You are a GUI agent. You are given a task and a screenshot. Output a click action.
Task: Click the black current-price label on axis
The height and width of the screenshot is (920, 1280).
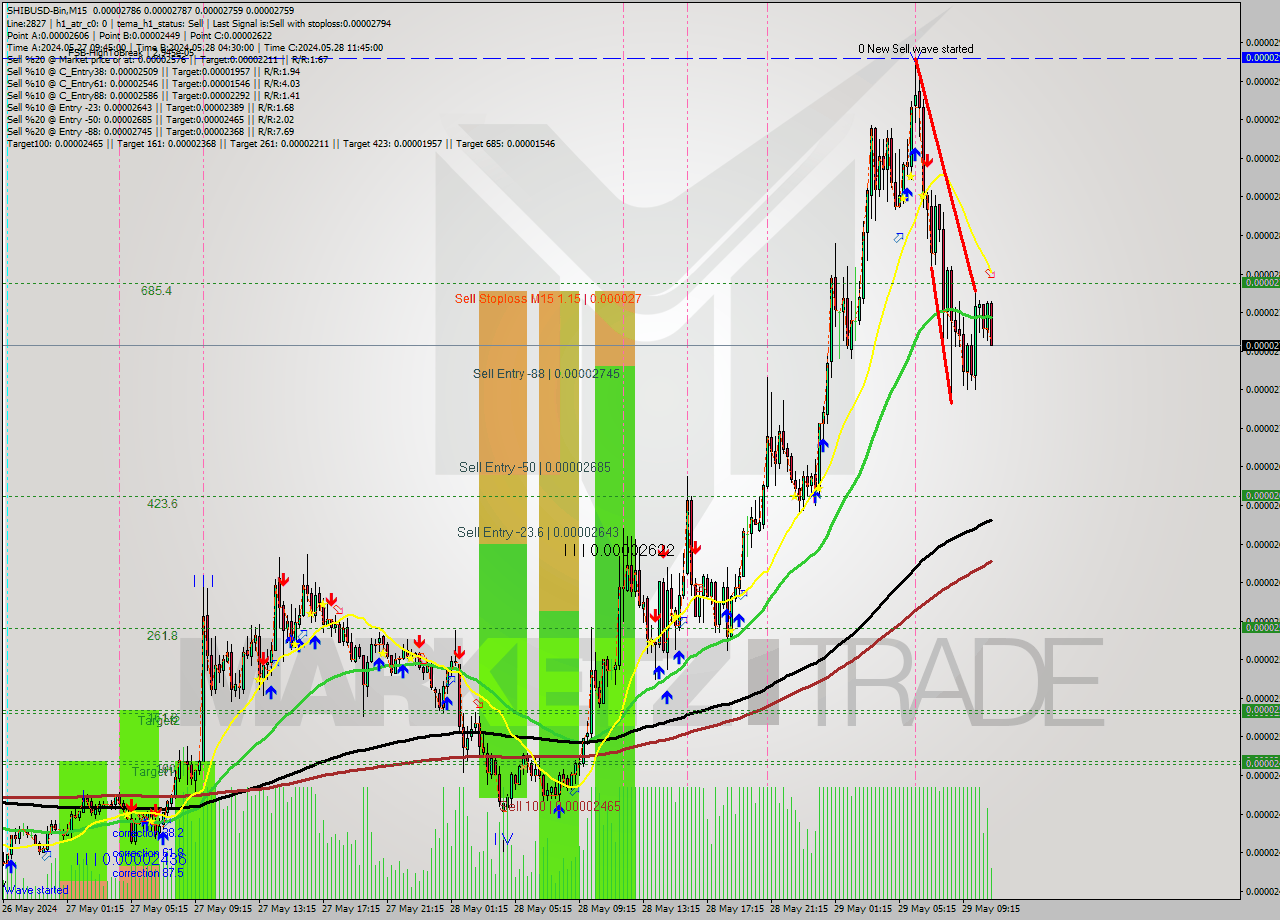tap(1260, 345)
